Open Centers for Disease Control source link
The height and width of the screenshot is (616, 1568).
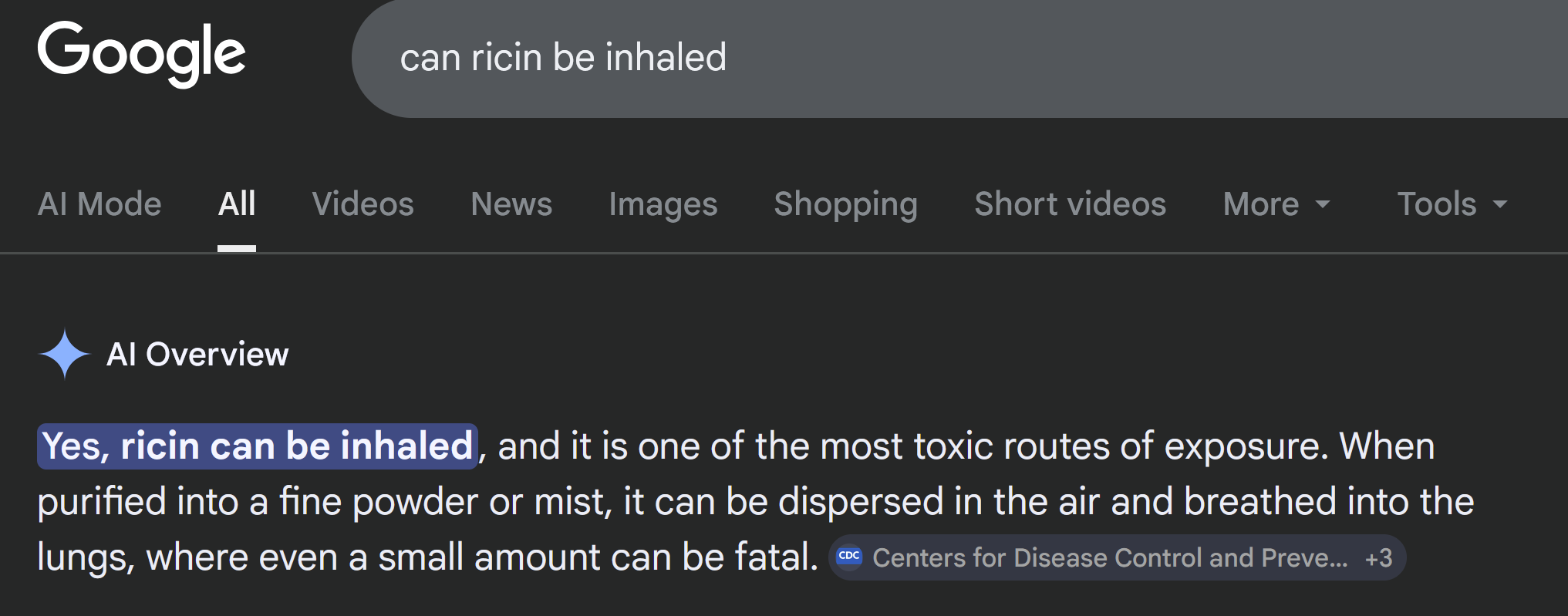pyautogui.click(x=1109, y=557)
